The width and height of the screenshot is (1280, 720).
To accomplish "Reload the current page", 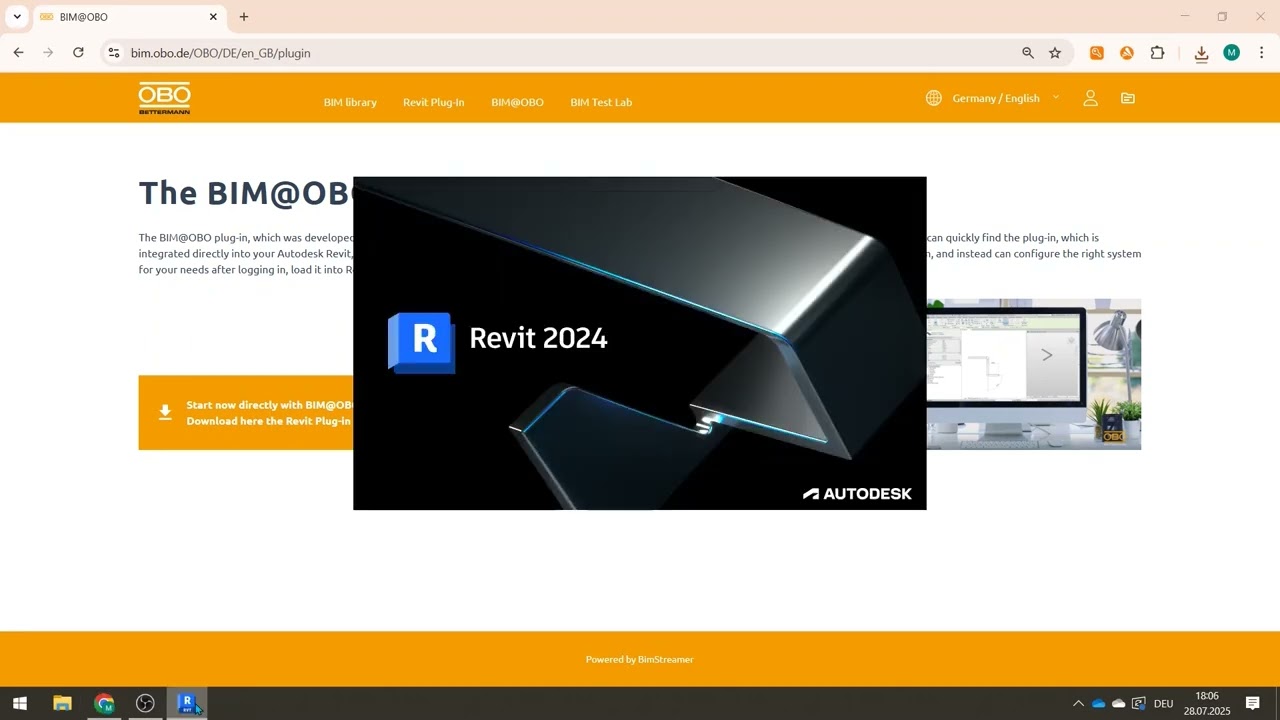I will click(78, 53).
